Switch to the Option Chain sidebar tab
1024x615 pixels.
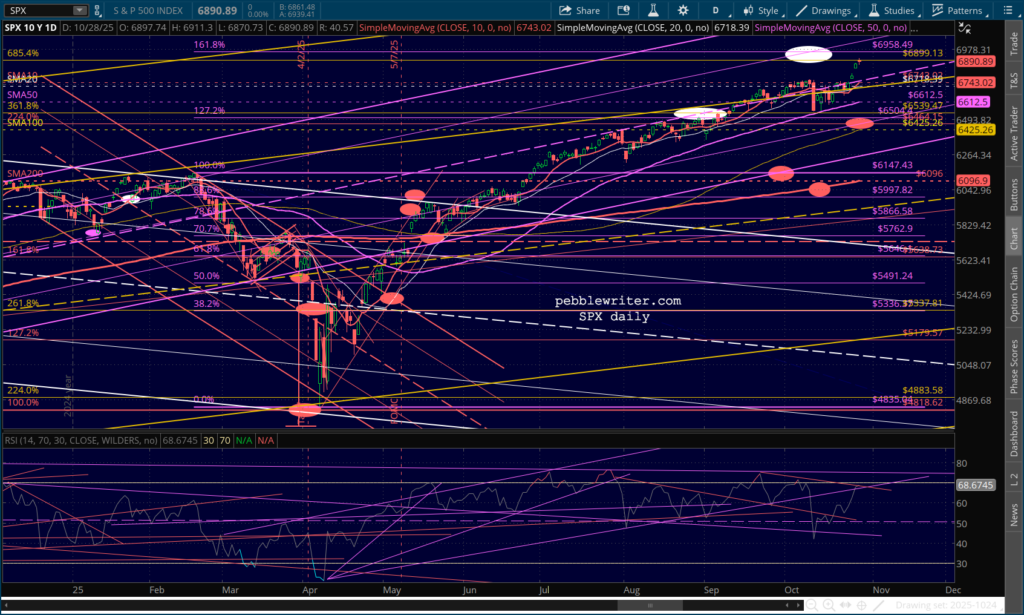pos(1014,294)
